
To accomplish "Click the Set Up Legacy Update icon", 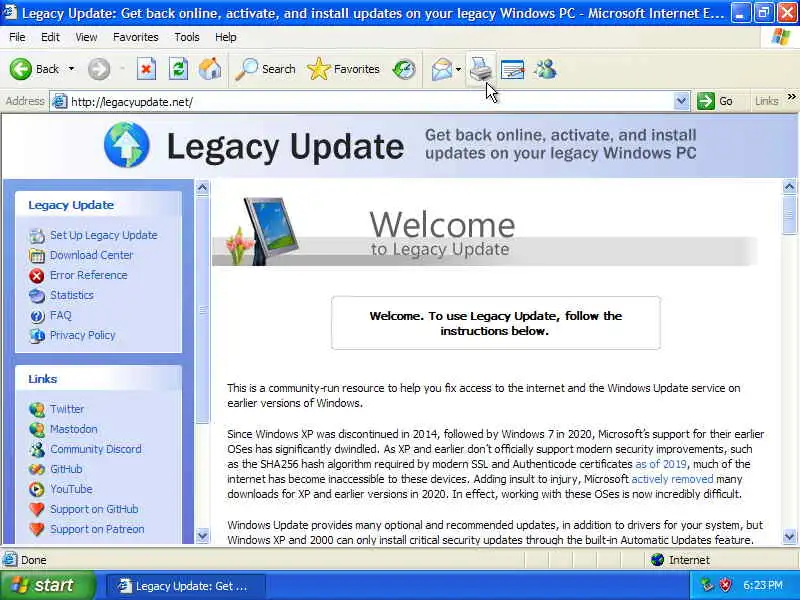I will point(37,235).
